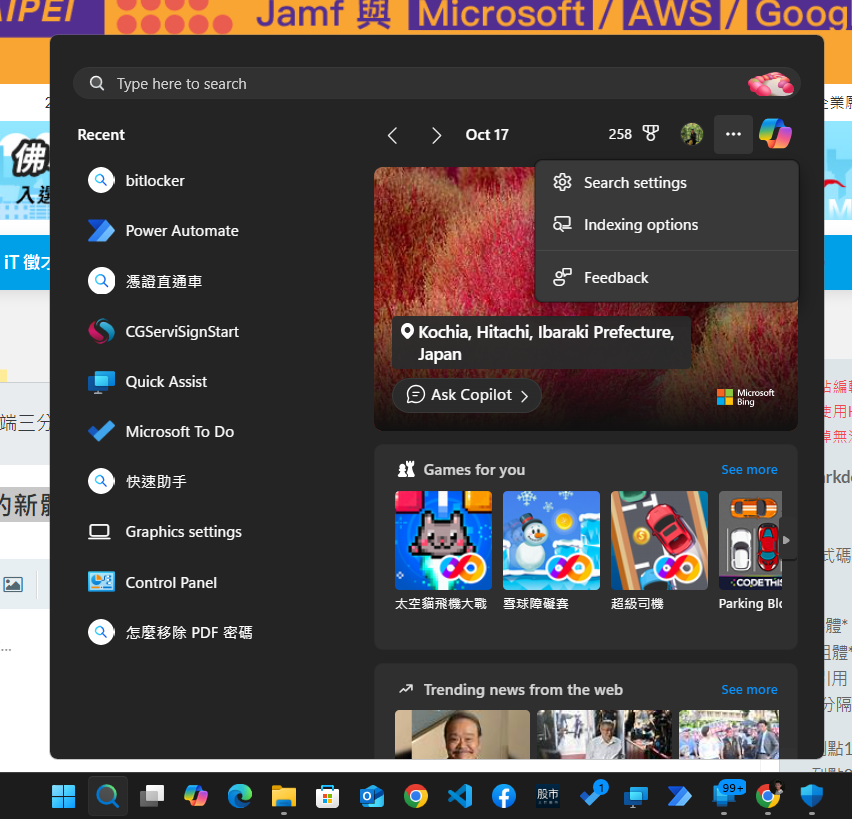Select Indexing options menu entry
The width and height of the screenshot is (852, 819).
pyautogui.click(x=667, y=224)
